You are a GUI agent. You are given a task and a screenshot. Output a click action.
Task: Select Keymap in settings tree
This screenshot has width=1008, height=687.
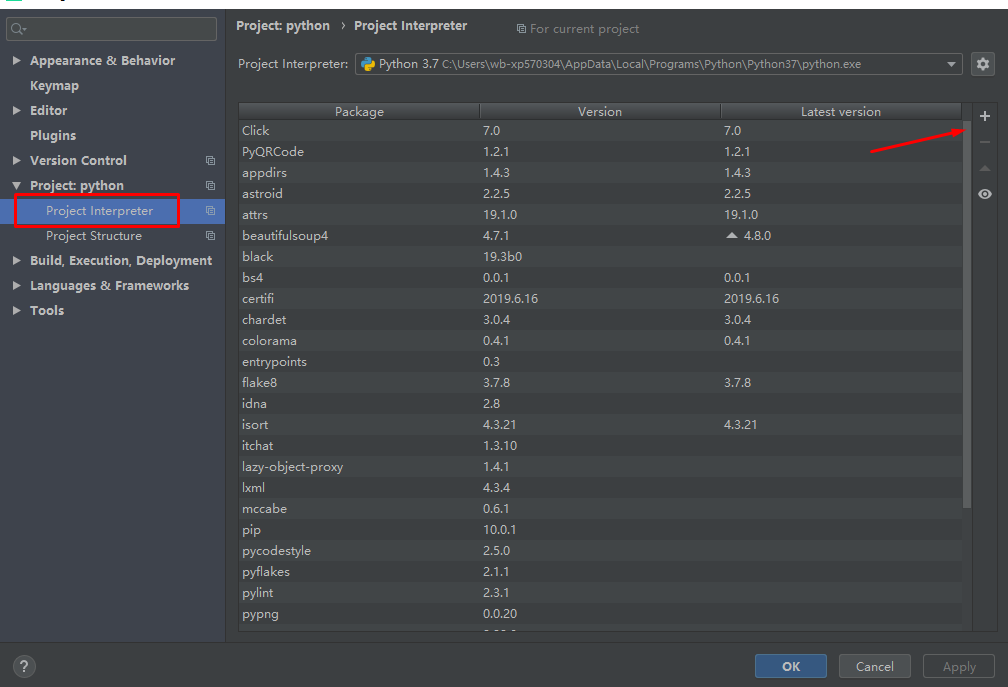click(x=54, y=85)
